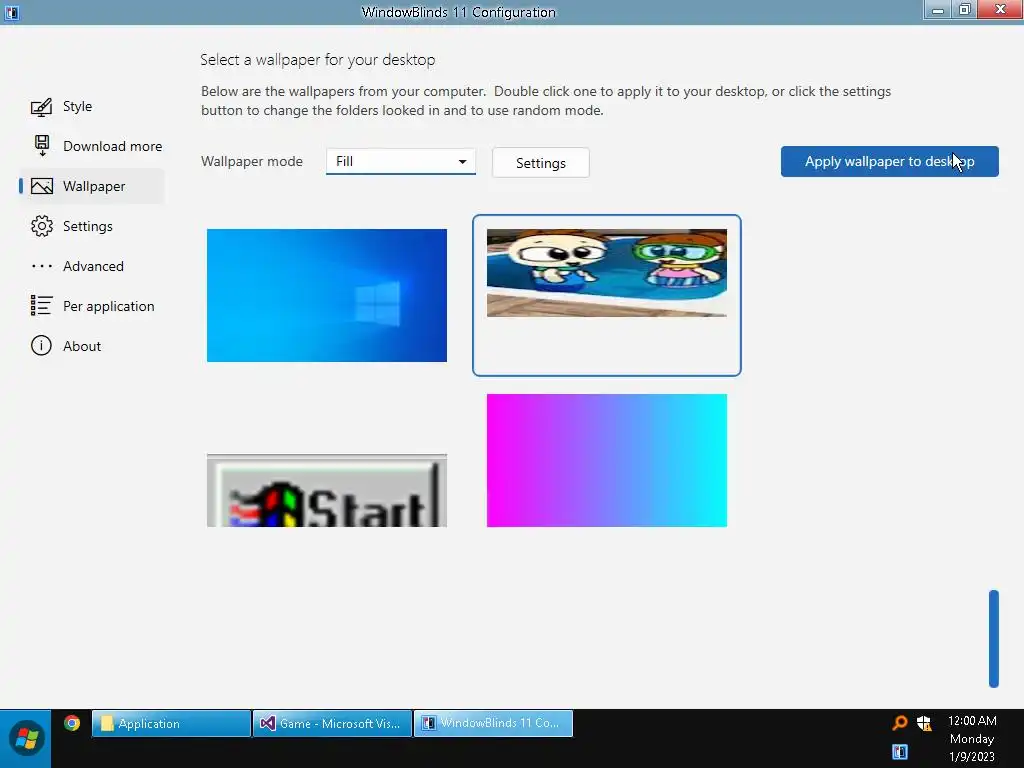
Task: Click the WindowBlinds 11 Co... taskbar button
Action: (493, 723)
